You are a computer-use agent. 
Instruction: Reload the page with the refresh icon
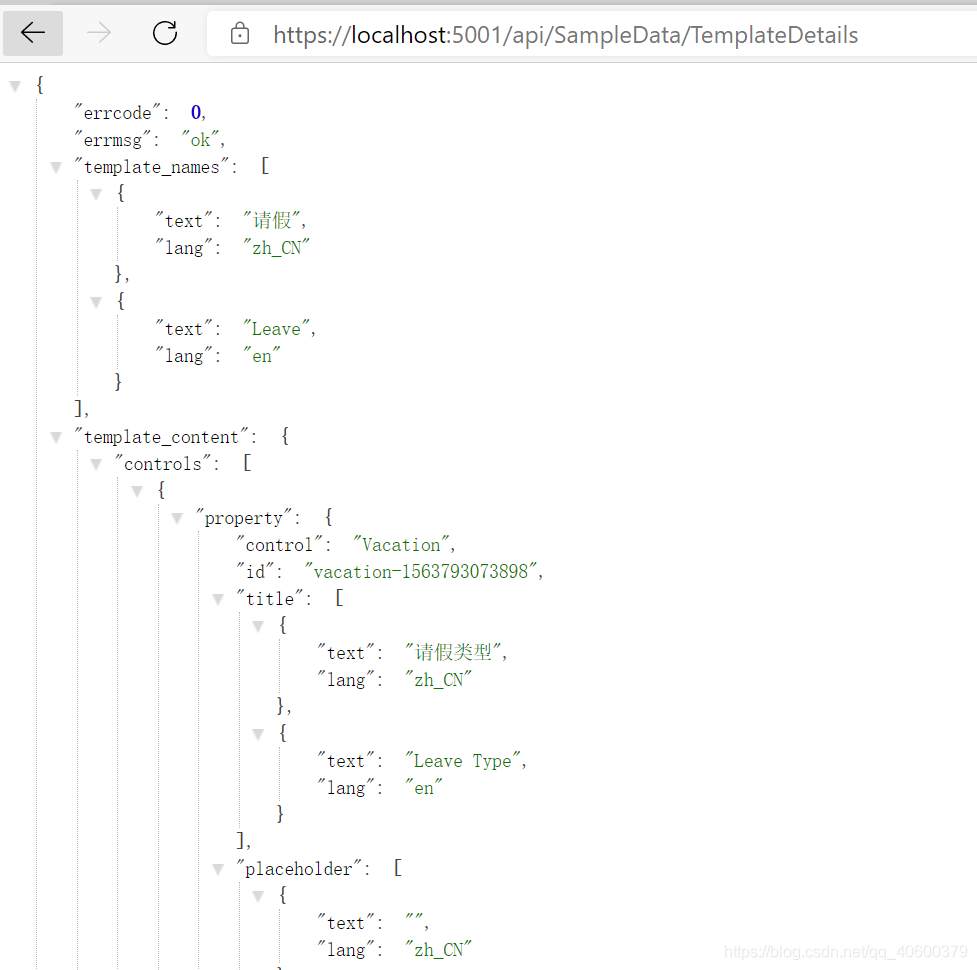tap(165, 33)
